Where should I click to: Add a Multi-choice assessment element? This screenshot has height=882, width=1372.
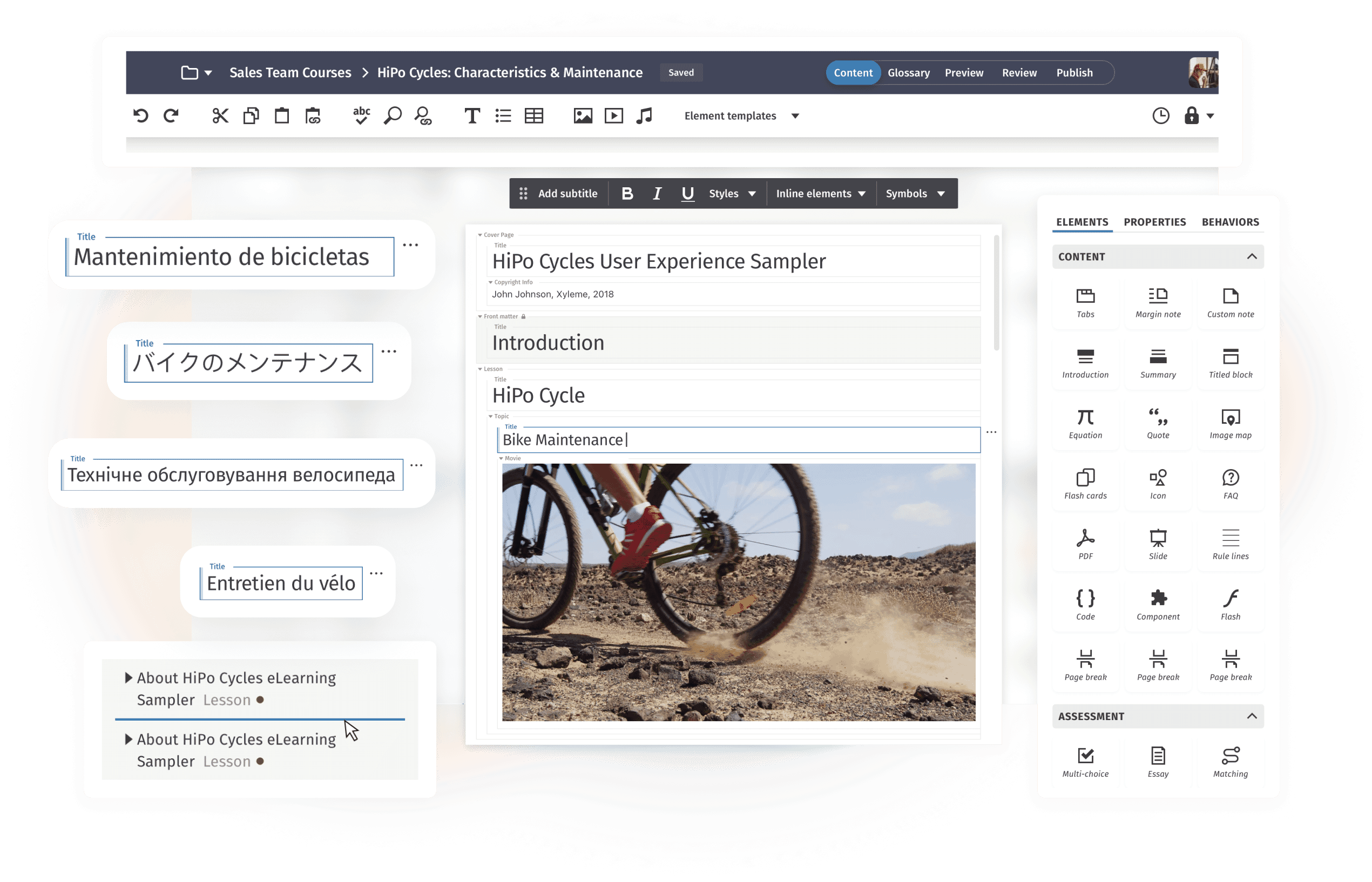click(1085, 760)
